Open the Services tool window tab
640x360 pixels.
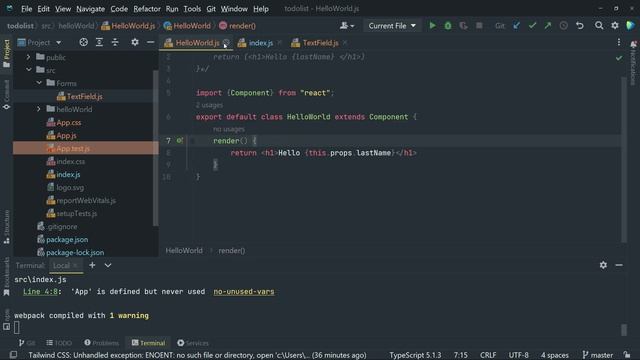point(193,343)
